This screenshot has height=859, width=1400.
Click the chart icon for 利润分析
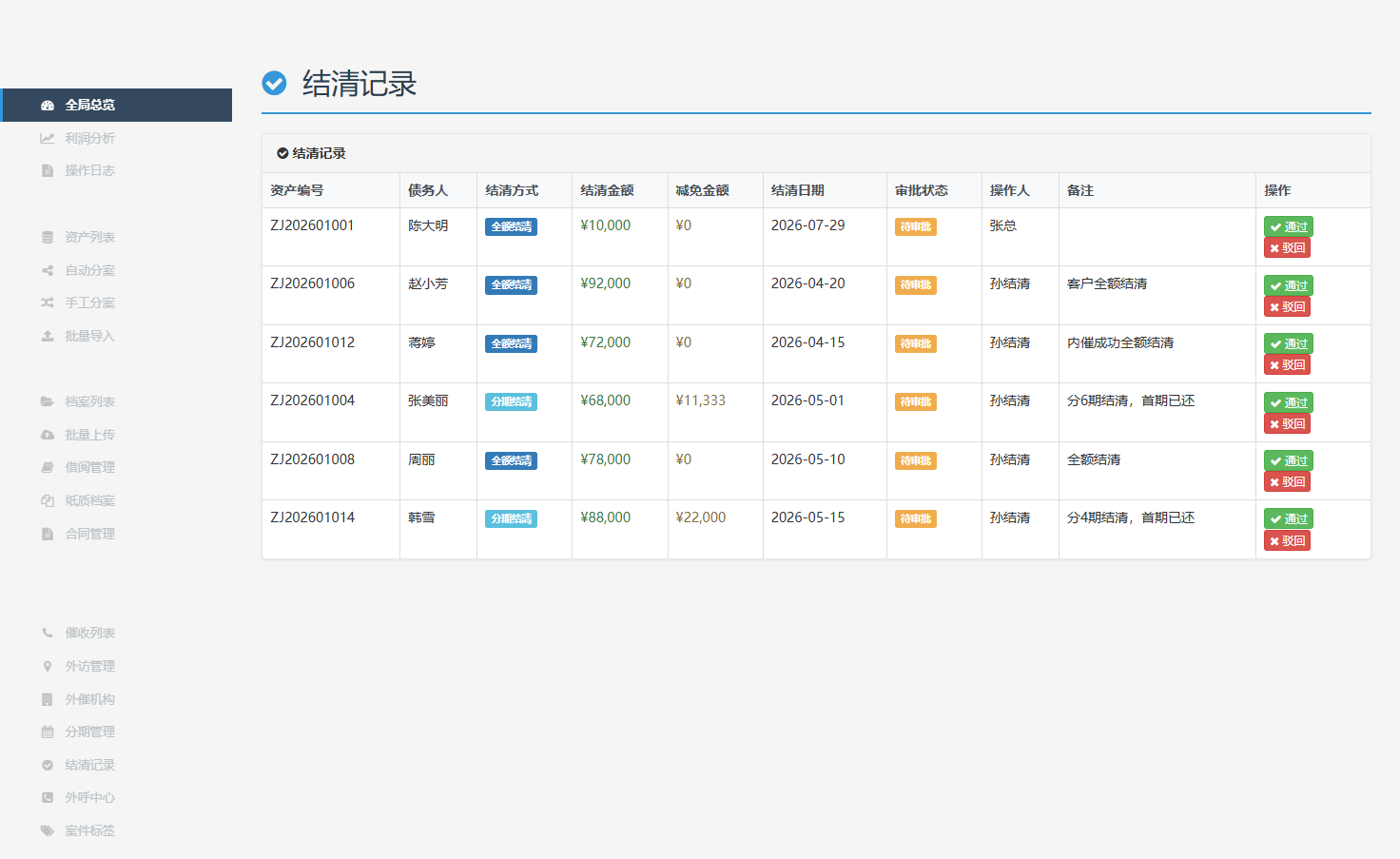click(x=48, y=138)
